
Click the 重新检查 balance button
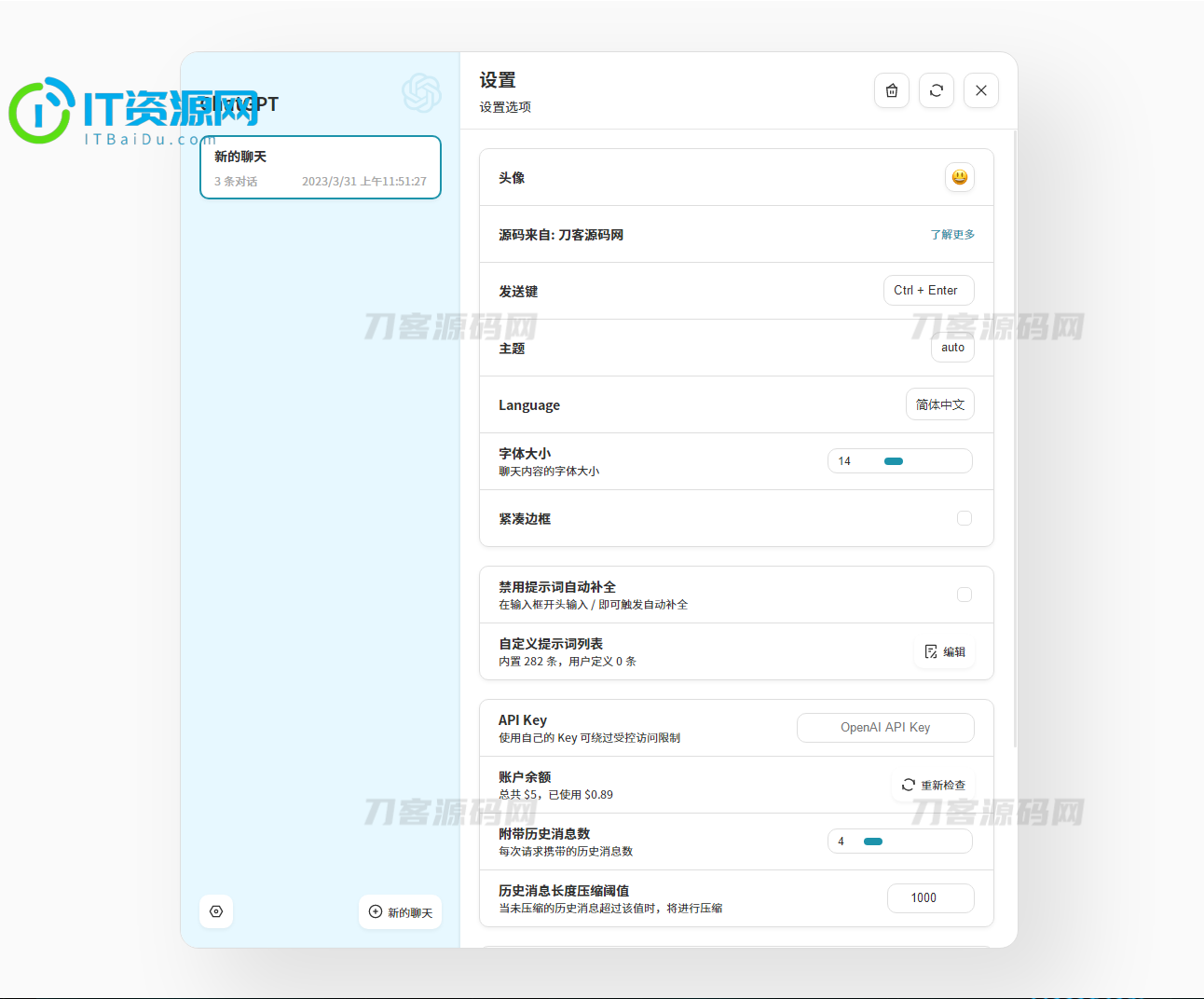click(934, 786)
